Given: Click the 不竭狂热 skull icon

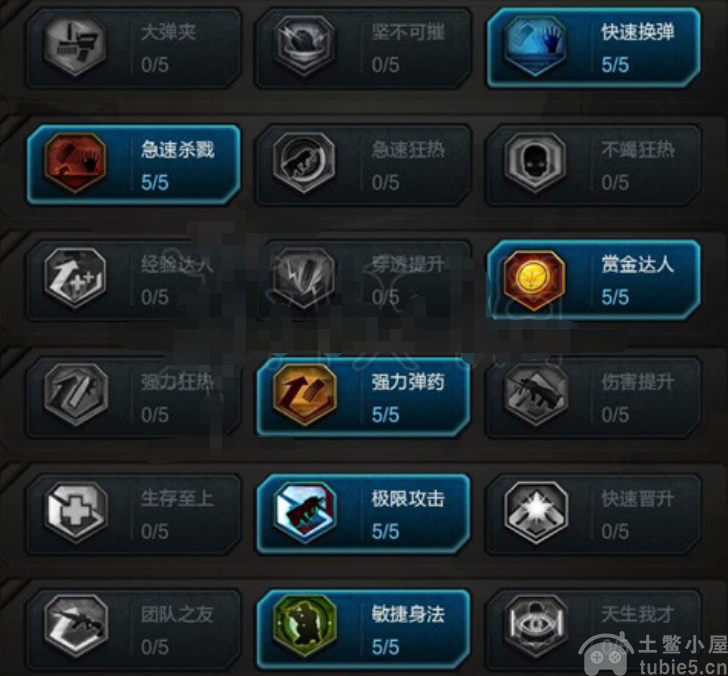Looking at the screenshot, I should [x=534, y=162].
